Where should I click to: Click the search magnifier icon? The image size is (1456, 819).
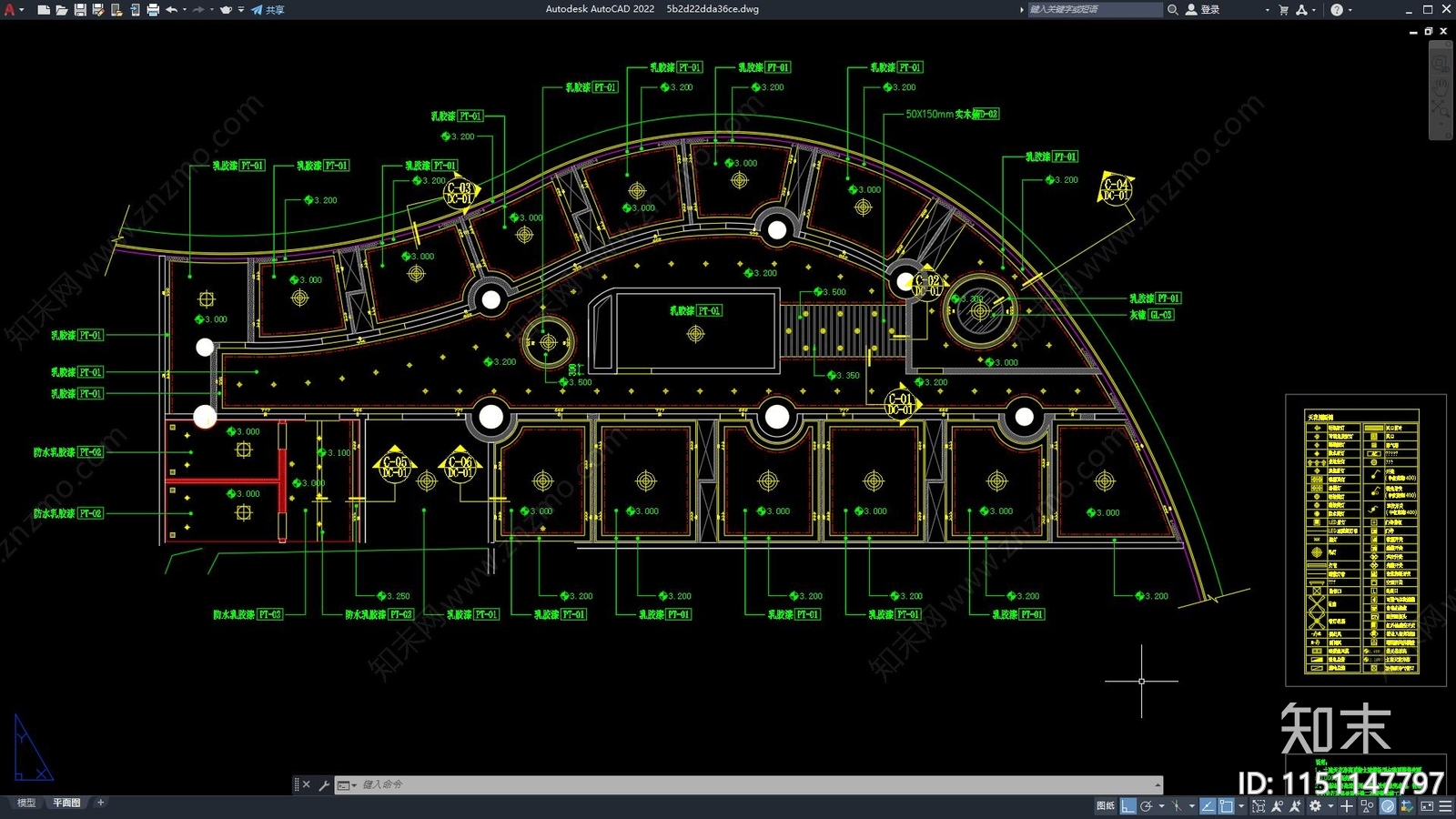1173,10
